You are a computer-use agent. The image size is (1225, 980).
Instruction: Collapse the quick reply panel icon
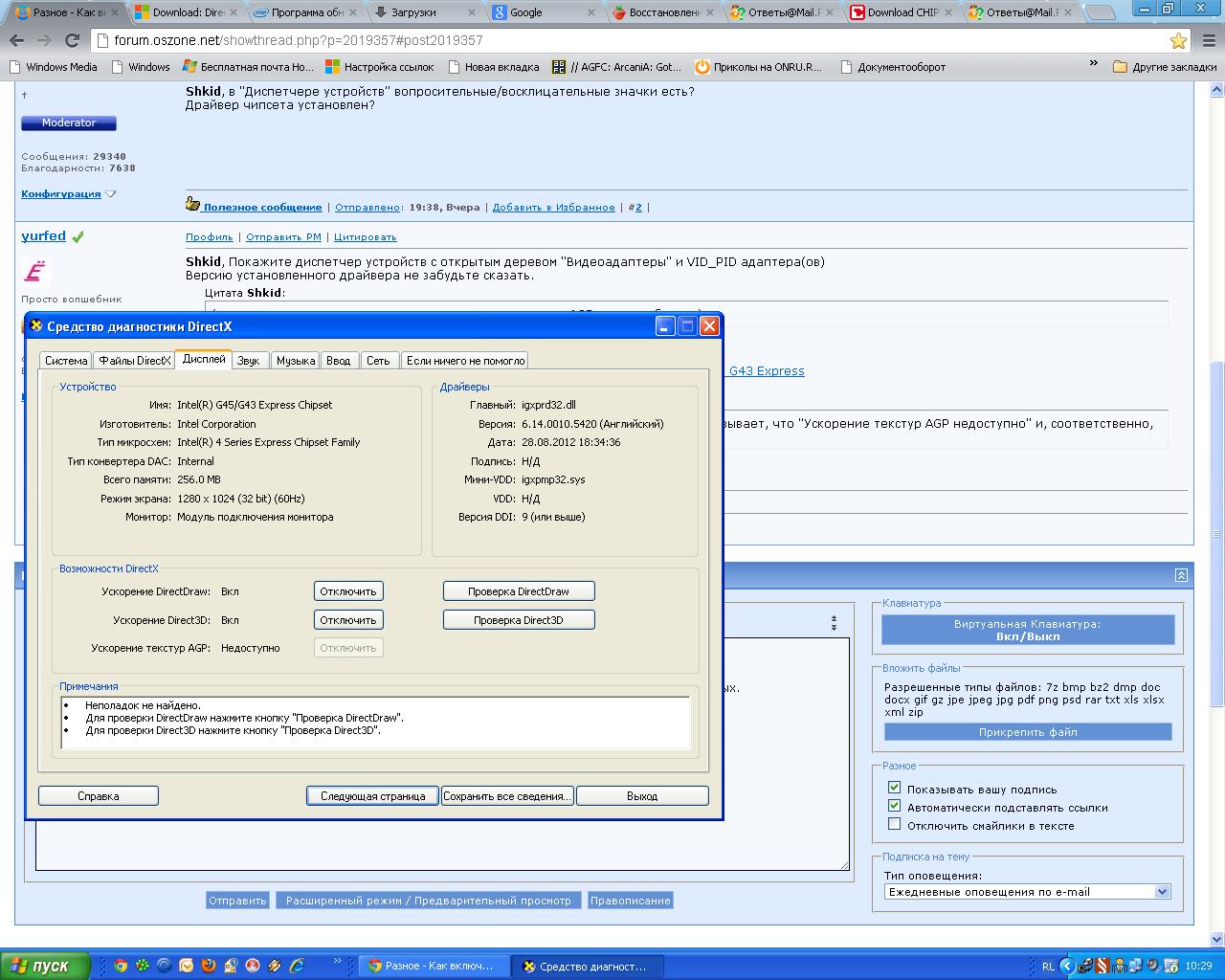(x=1181, y=575)
